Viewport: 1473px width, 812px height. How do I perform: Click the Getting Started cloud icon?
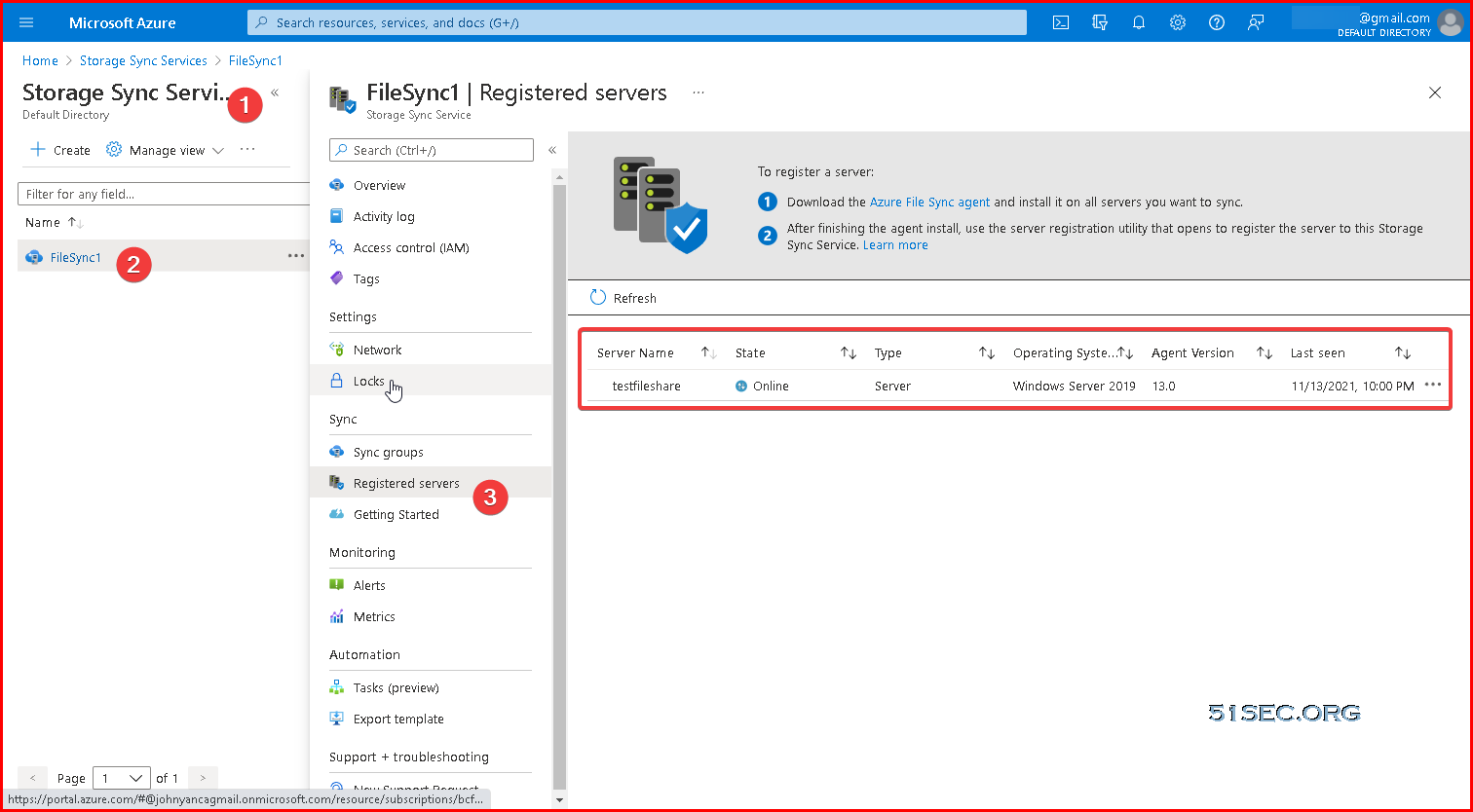pos(337,514)
